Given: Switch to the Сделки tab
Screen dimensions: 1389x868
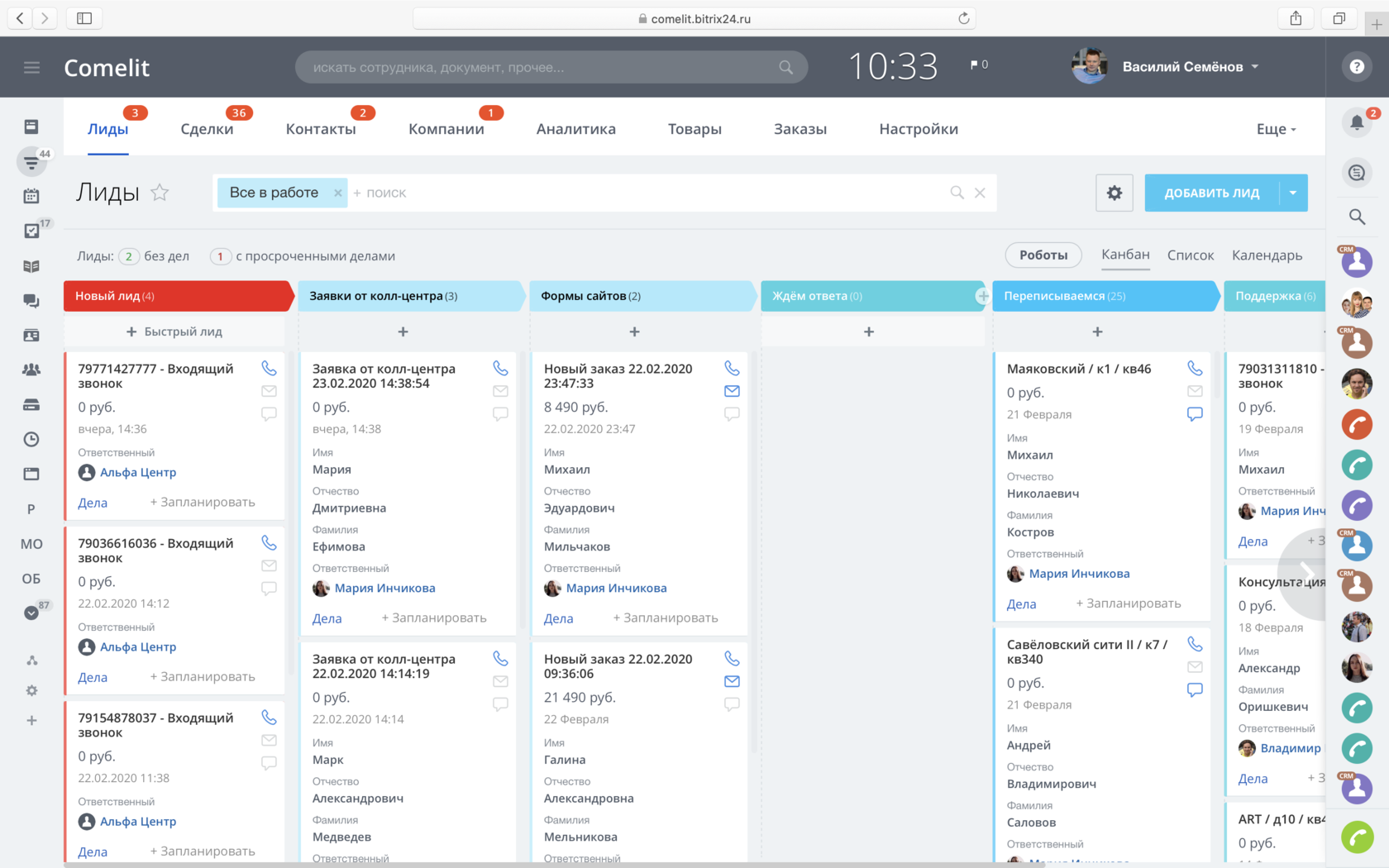Looking at the screenshot, I should [207, 129].
